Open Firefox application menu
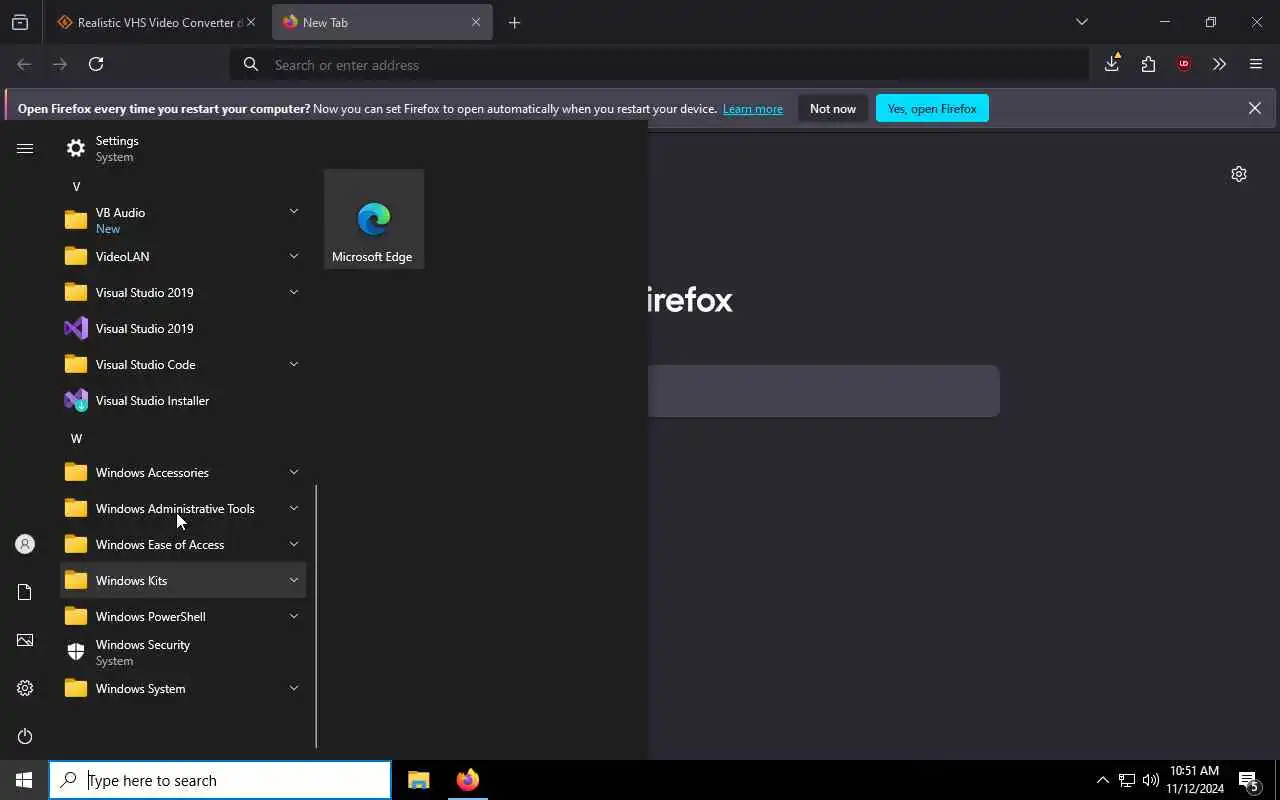The height and width of the screenshot is (800, 1280). (1256, 64)
